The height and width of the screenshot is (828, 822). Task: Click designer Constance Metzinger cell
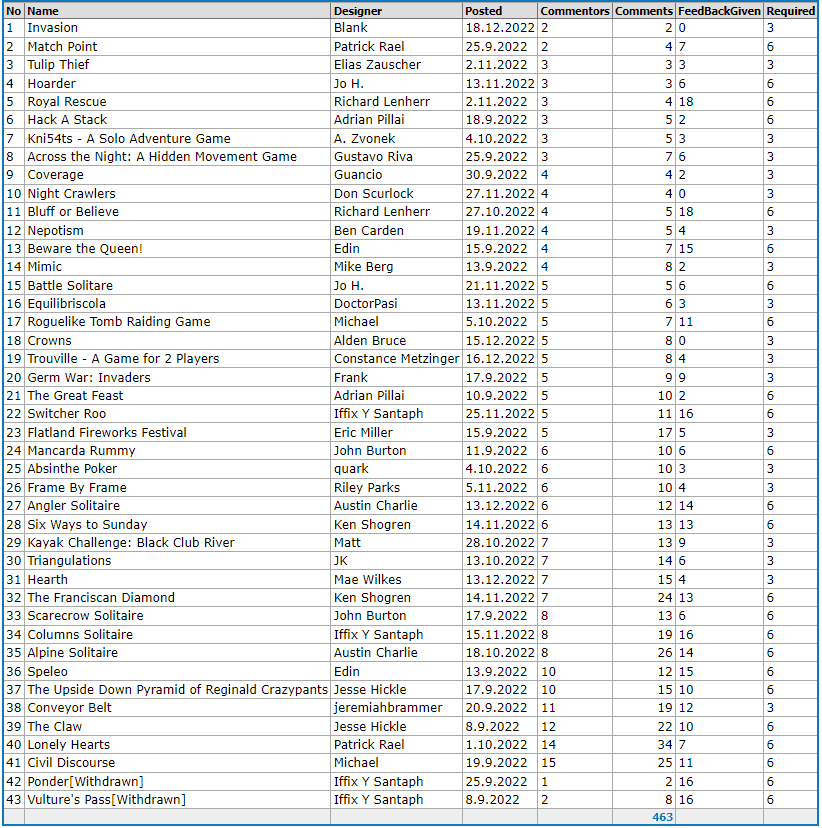(x=396, y=359)
